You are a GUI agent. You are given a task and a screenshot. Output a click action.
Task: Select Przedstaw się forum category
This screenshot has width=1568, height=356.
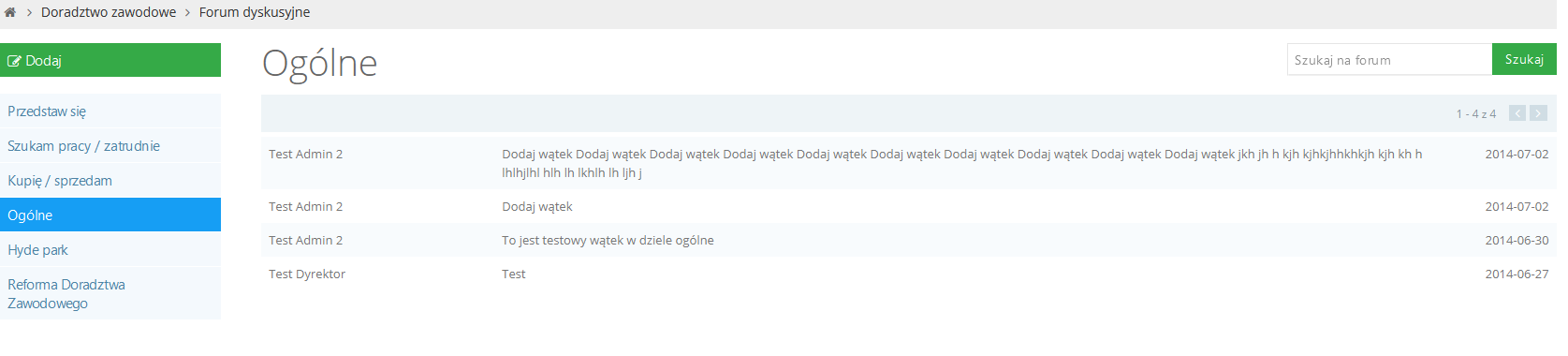(110, 111)
